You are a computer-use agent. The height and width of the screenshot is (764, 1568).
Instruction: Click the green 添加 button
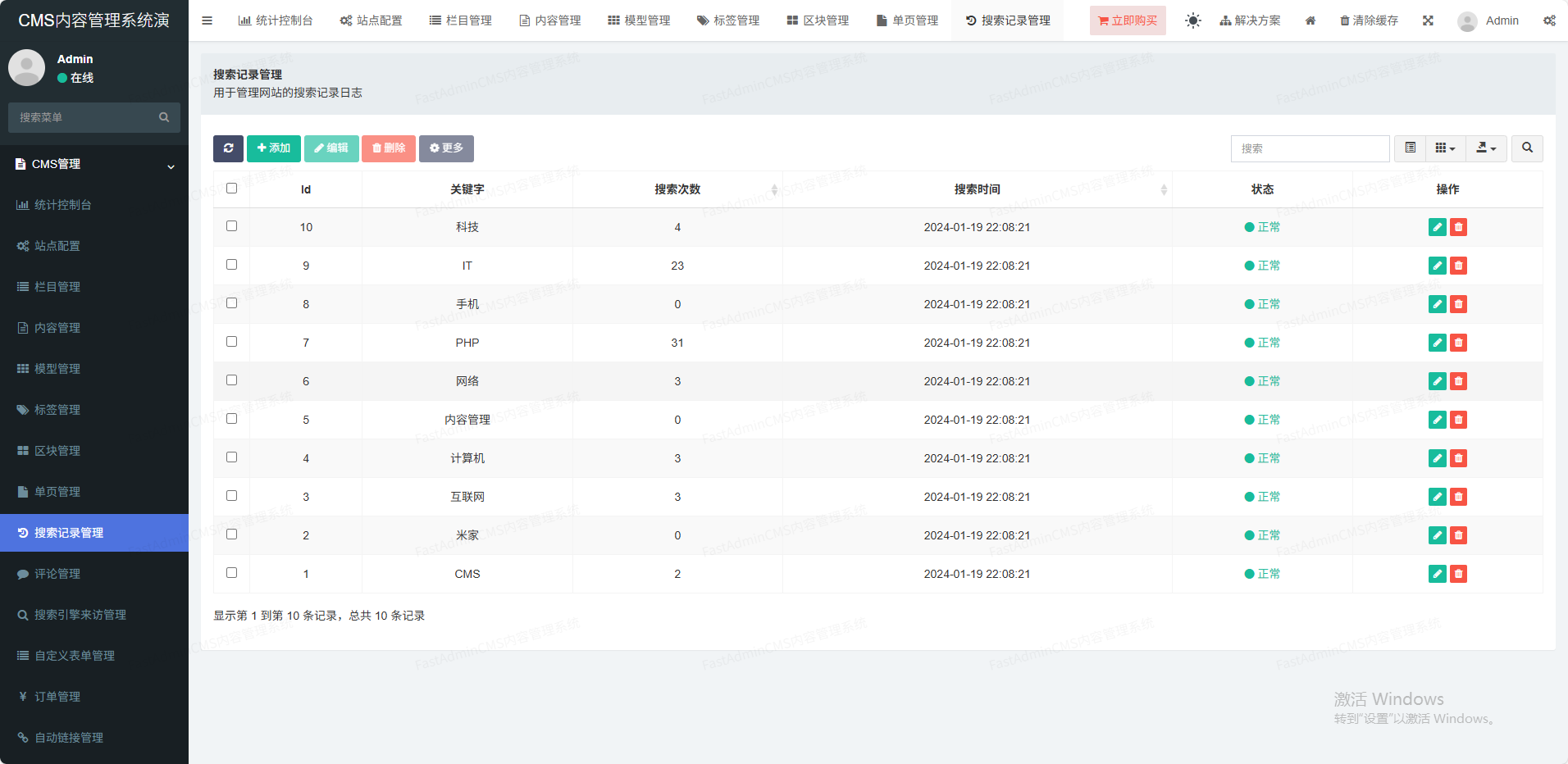tap(273, 148)
